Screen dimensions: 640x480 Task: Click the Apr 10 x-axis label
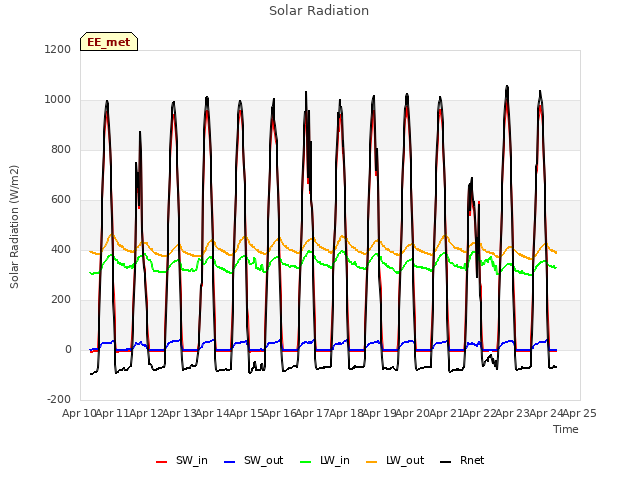point(79,413)
